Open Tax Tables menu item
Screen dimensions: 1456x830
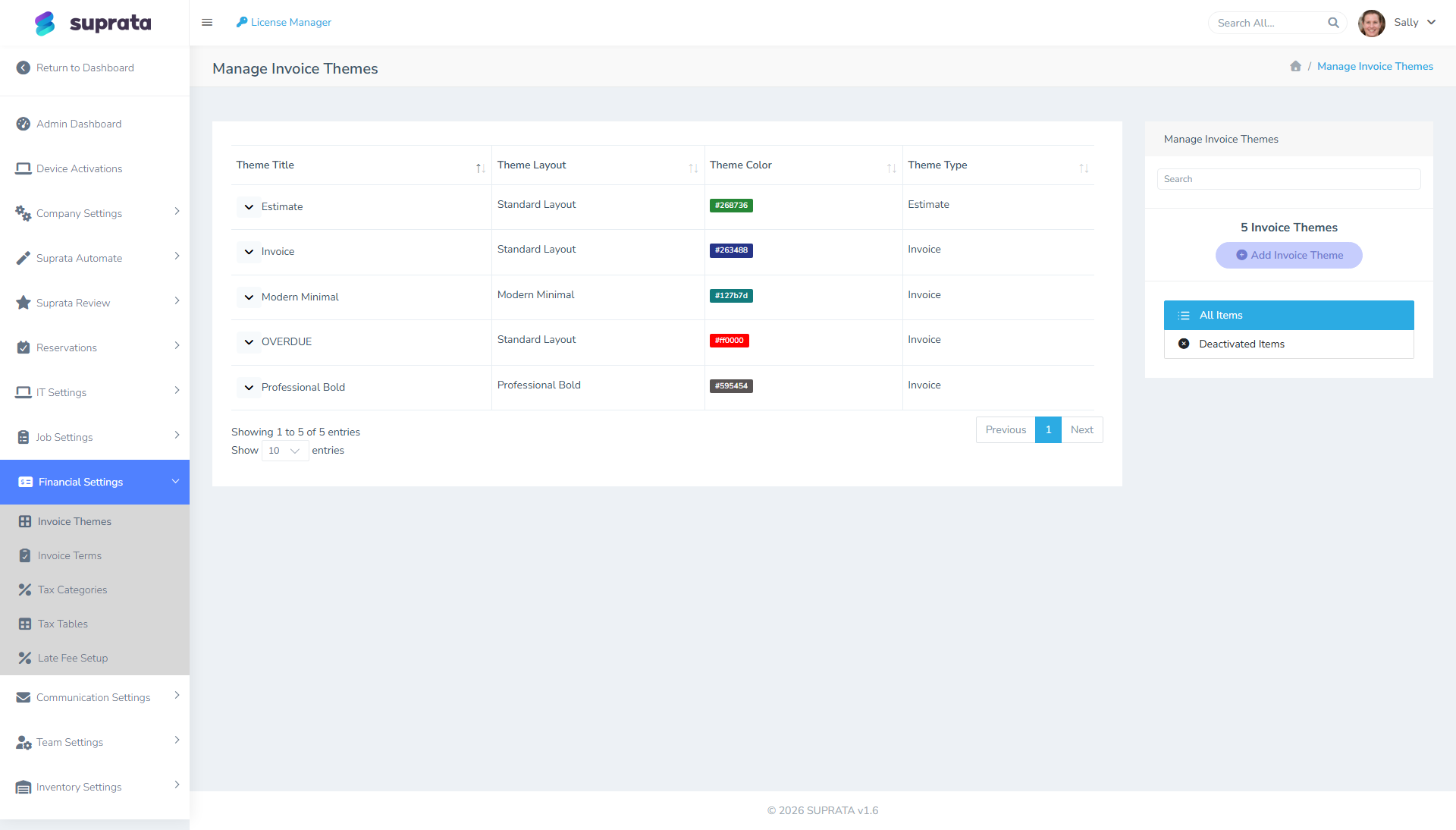tap(95, 624)
